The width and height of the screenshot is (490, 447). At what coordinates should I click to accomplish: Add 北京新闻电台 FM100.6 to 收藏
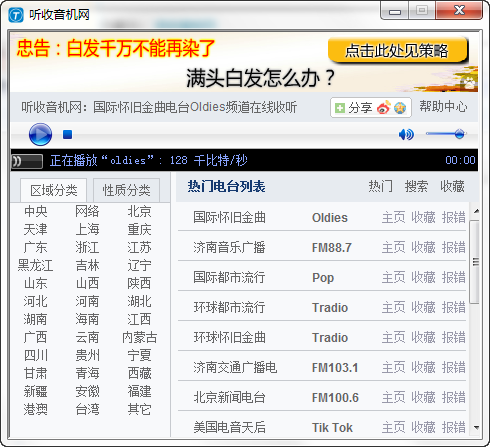coord(423,397)
